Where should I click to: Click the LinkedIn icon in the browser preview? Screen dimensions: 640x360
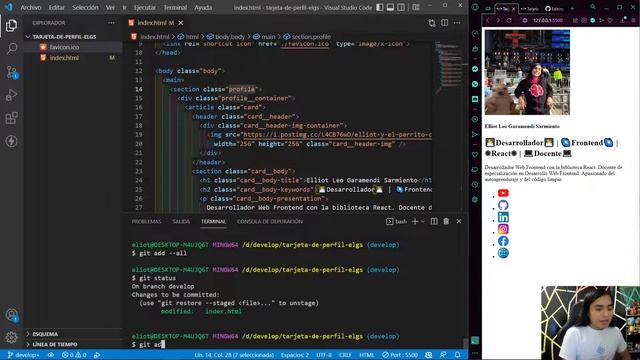click(x=503, y=217)
